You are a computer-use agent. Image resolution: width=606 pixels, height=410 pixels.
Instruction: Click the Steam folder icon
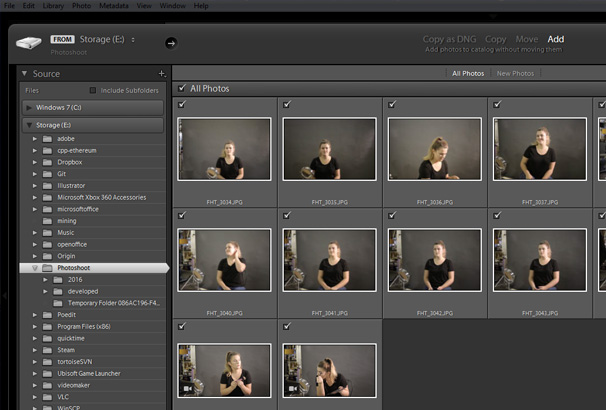pyautogui.click(x=48, y=350)
